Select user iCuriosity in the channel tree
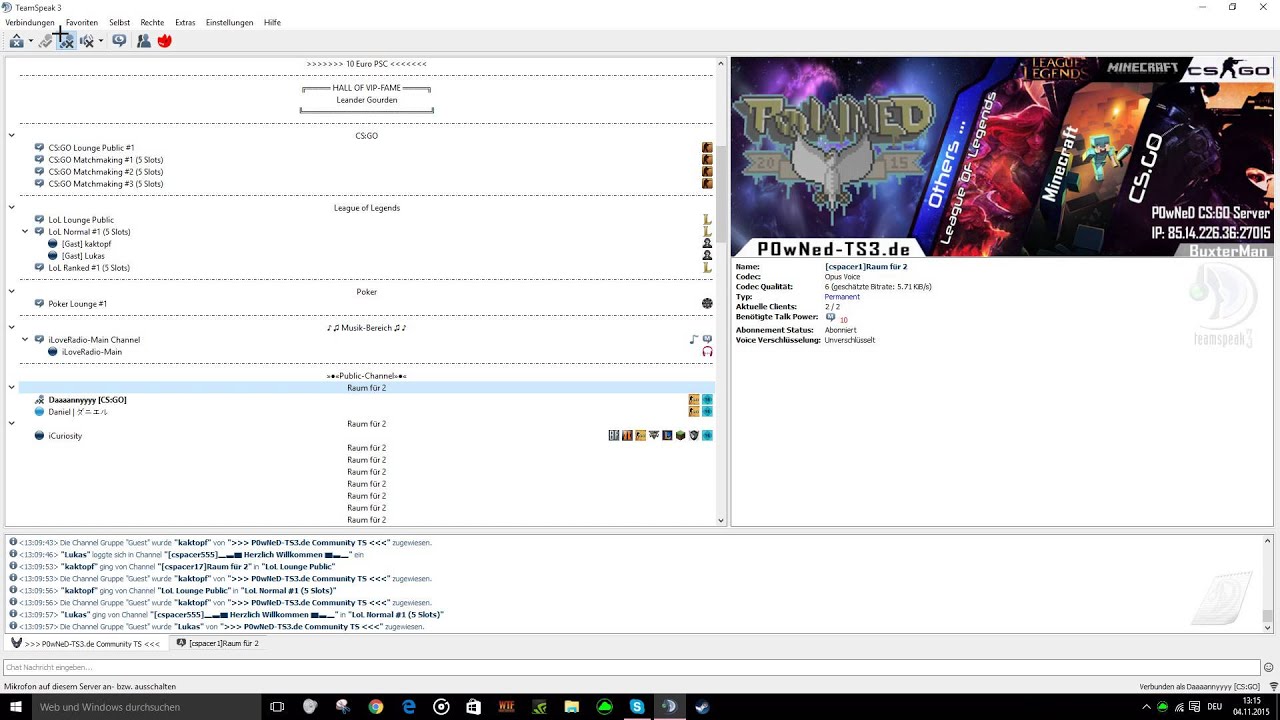The image size is (1280, 720). (65, 436)
